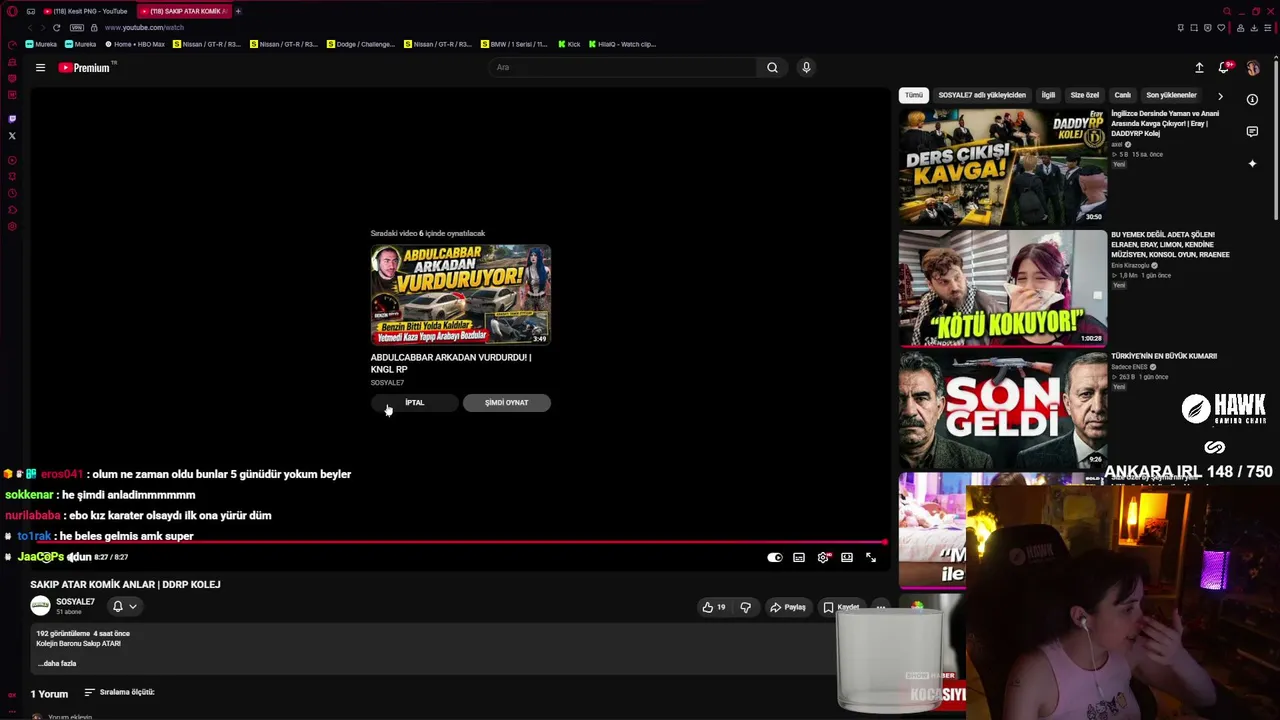Open YouTube notifications bell

click(x=1224, y=68)
